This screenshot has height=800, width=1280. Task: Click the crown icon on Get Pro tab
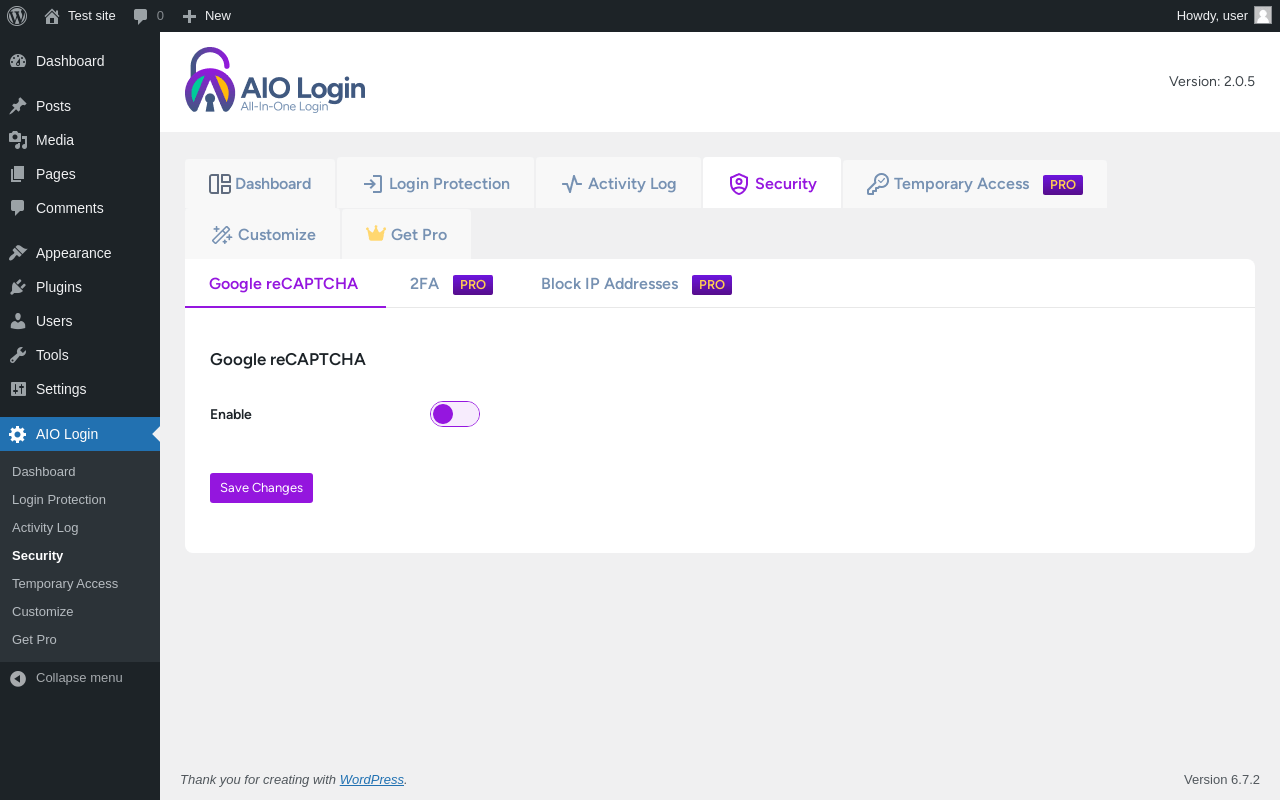click(x=376, y=234)
